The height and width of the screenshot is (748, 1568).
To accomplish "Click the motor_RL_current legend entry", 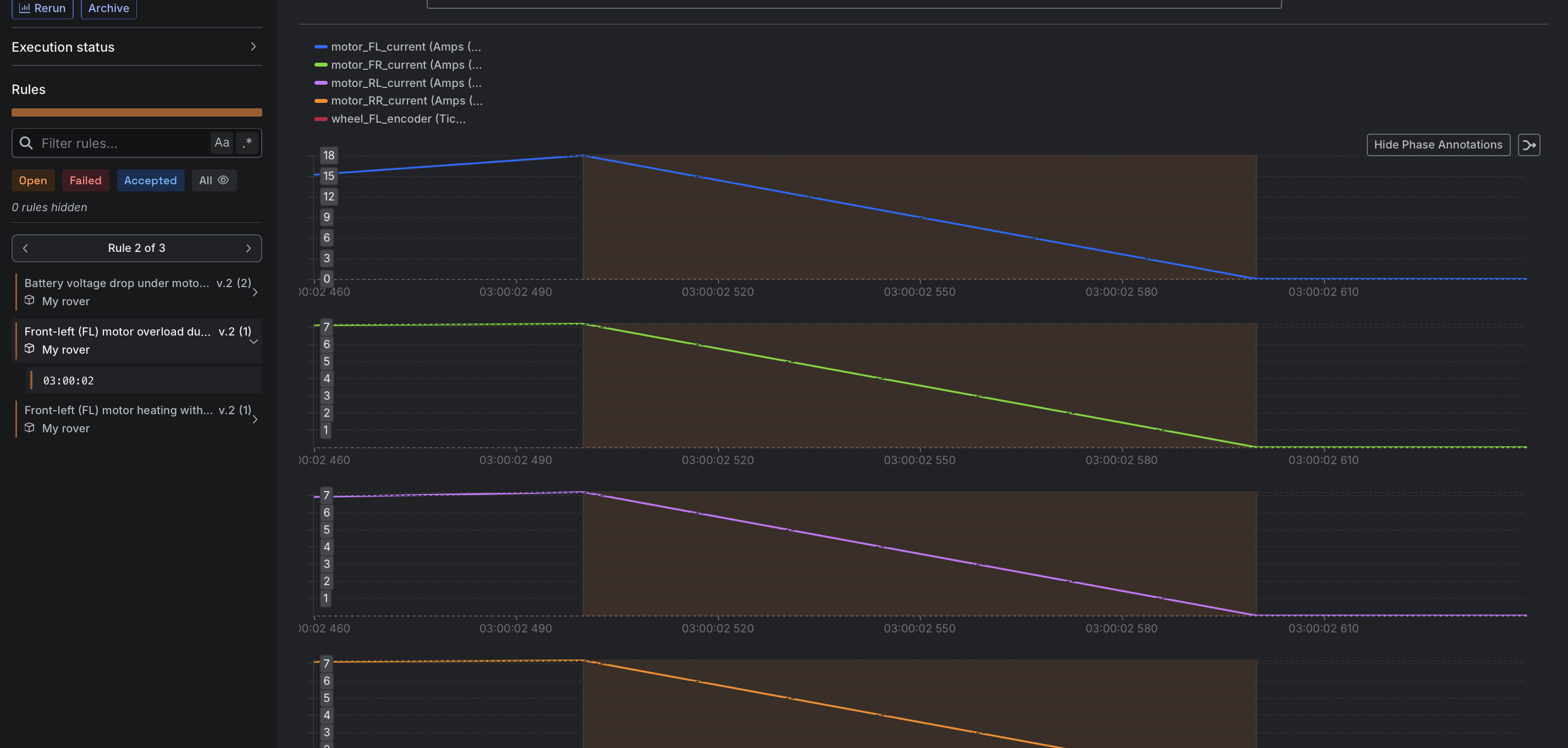I will pos(397,83).
